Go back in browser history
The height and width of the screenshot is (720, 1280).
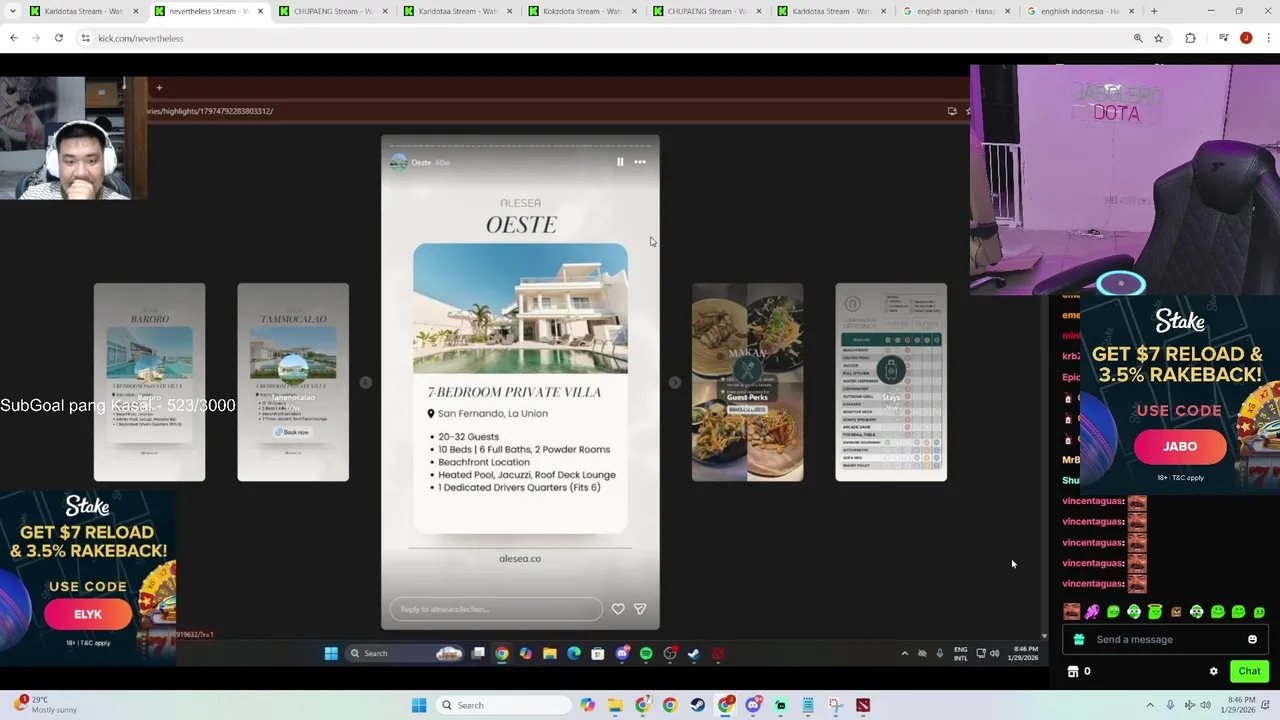tap(14, 38)
